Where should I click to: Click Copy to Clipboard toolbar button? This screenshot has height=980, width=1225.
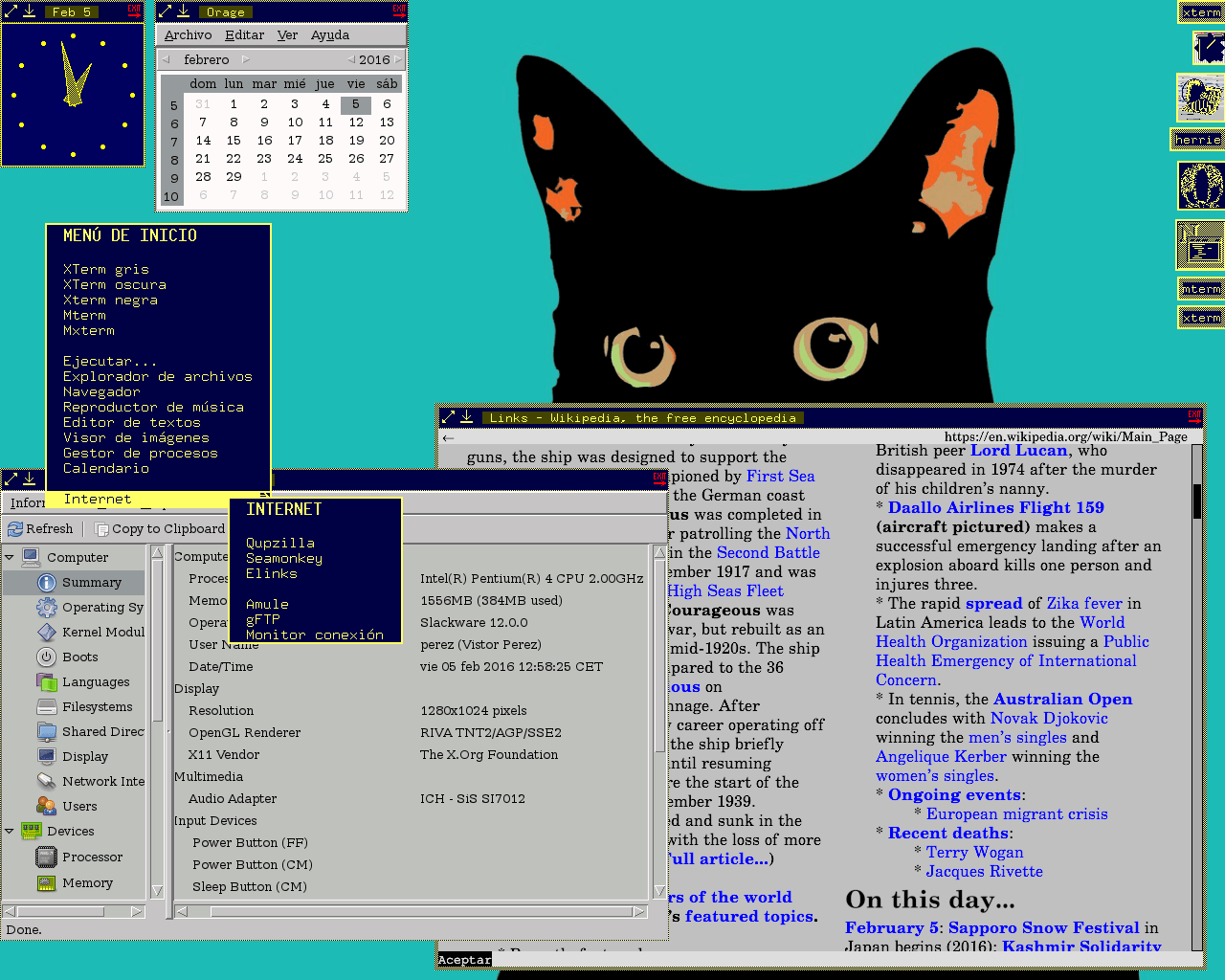160,528
